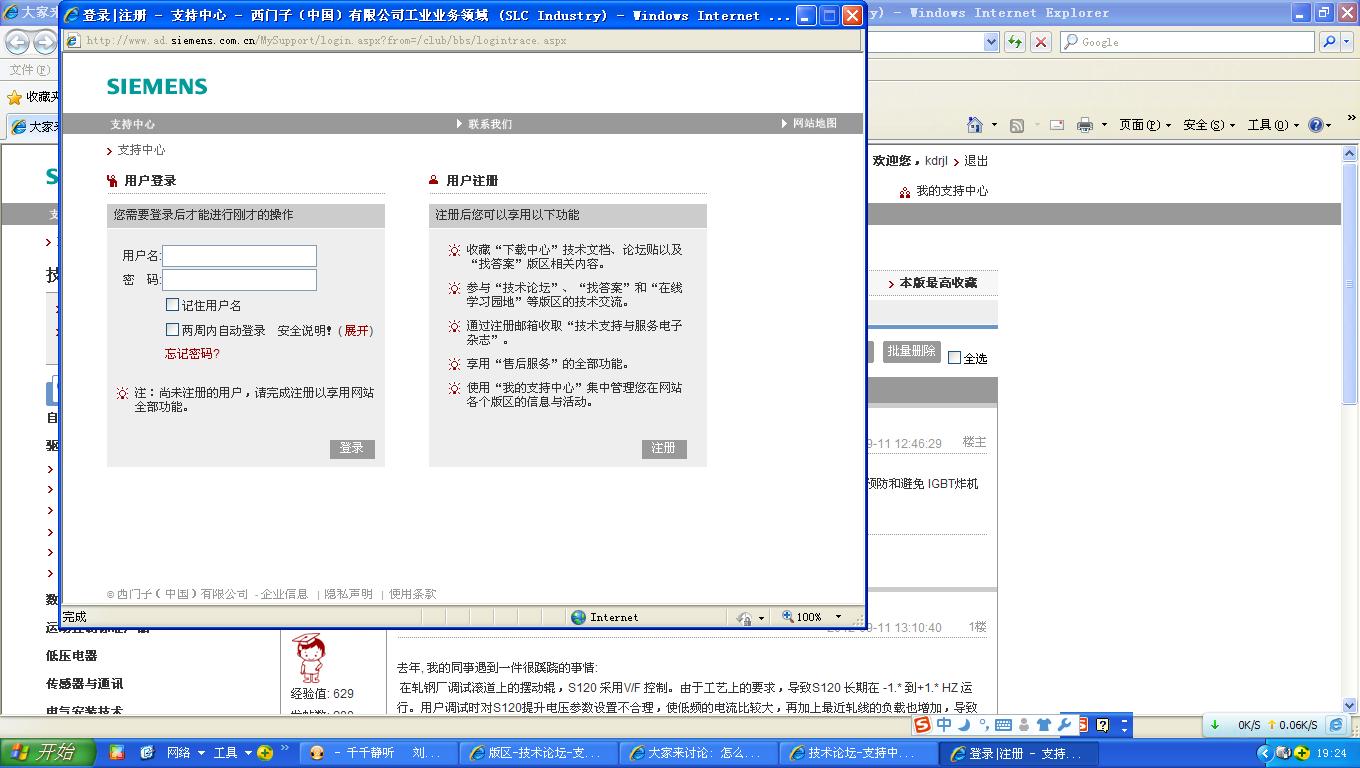Switch to the 大家来讨论 taskbar window
Screen dimensions: 1360x768
[x=698, y=753]
